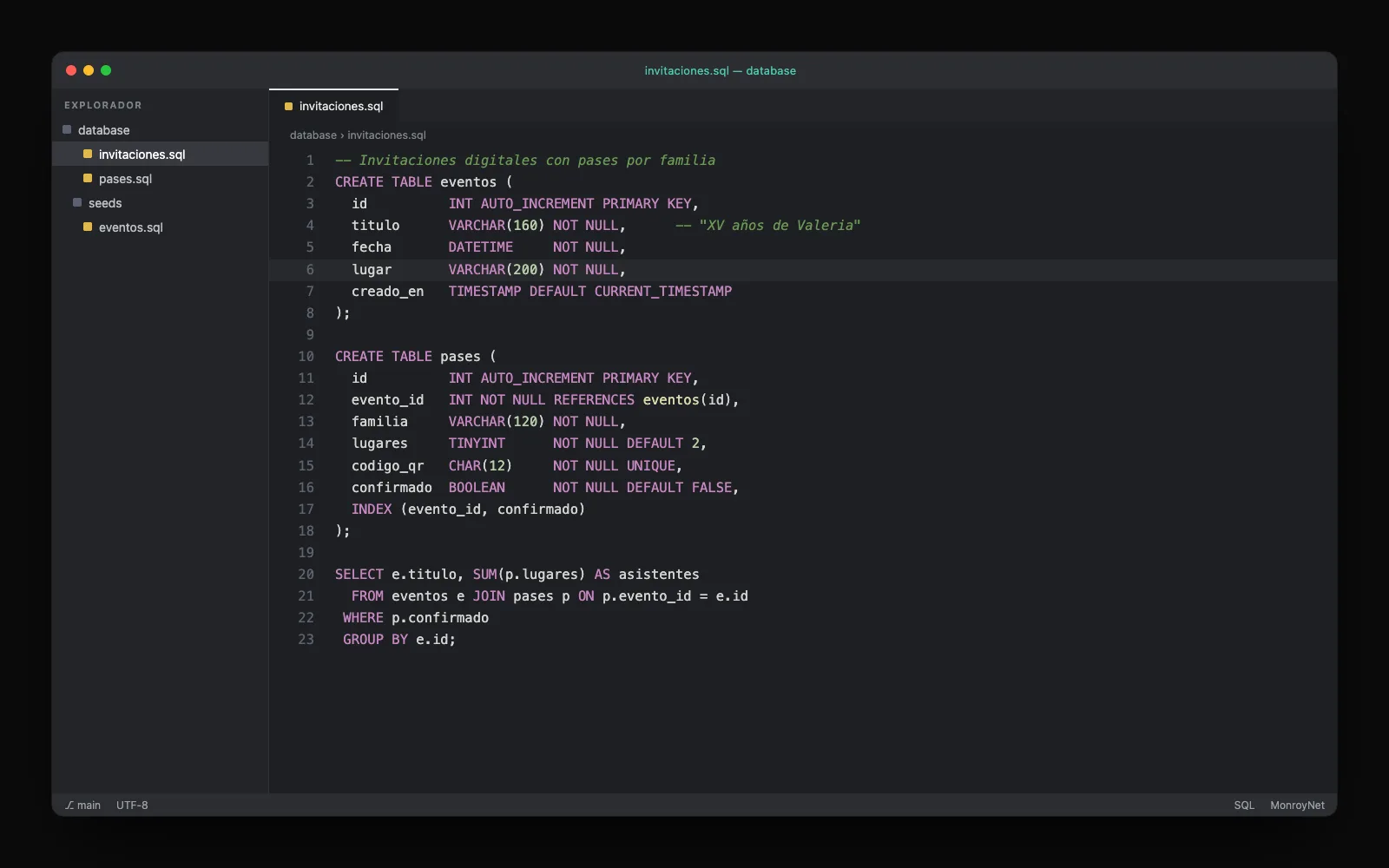
Task: Click the green maximize window button
Action: click(x=106, y=70)
